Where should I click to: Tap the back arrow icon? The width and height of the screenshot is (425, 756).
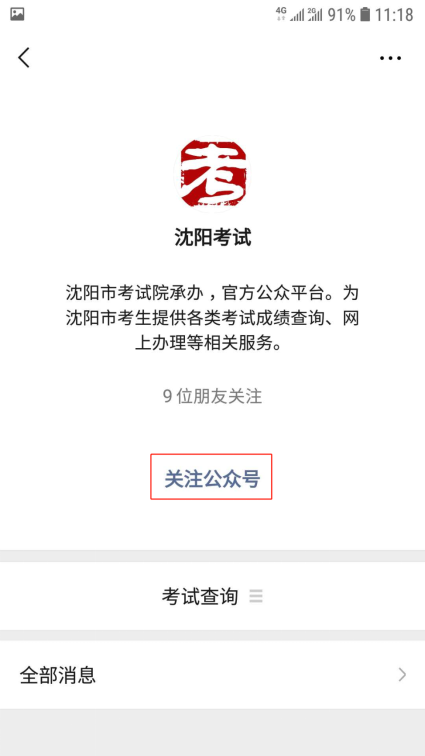(x=24, y=57)
